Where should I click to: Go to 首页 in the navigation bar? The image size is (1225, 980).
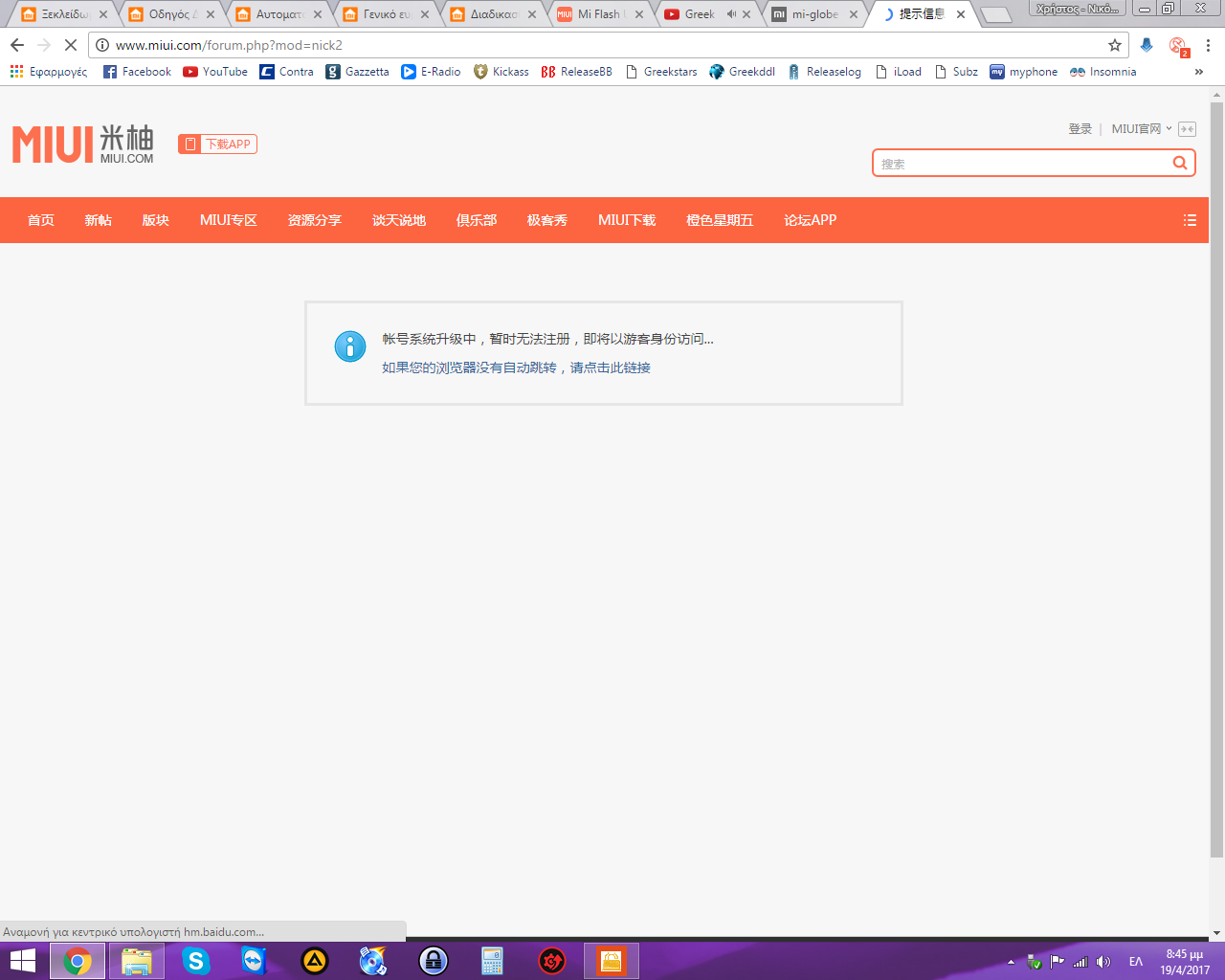coord(41,220)
